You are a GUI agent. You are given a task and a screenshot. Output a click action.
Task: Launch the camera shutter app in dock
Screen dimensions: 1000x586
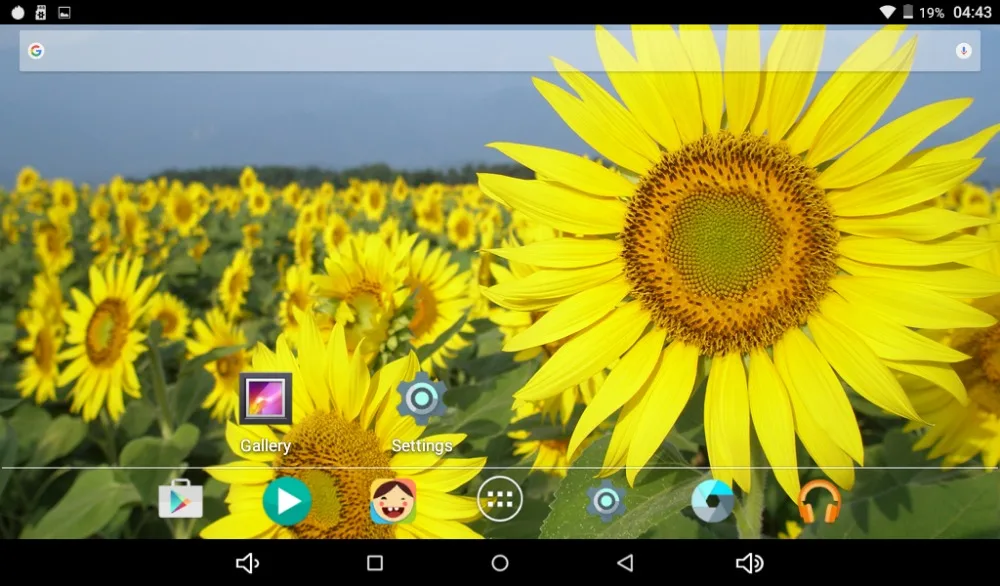[712, 501]
